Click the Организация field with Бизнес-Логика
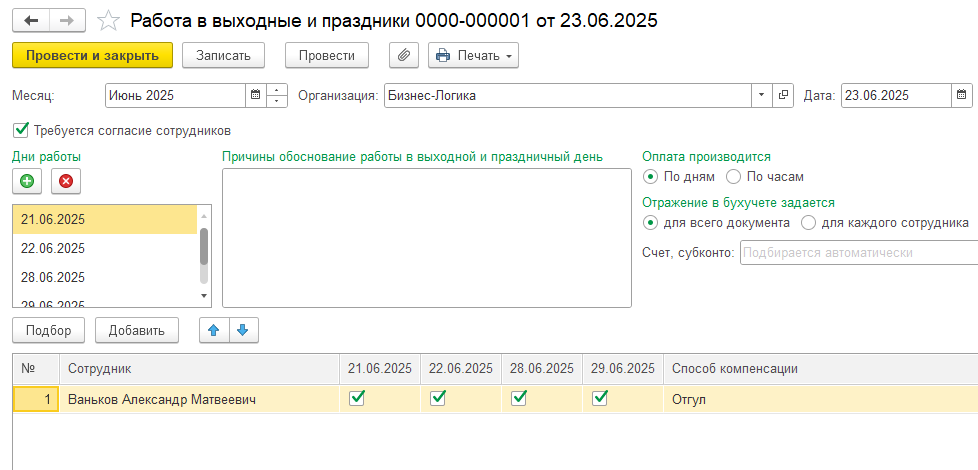The height and width of the screenshot is (470, 978). pos(568,95)
